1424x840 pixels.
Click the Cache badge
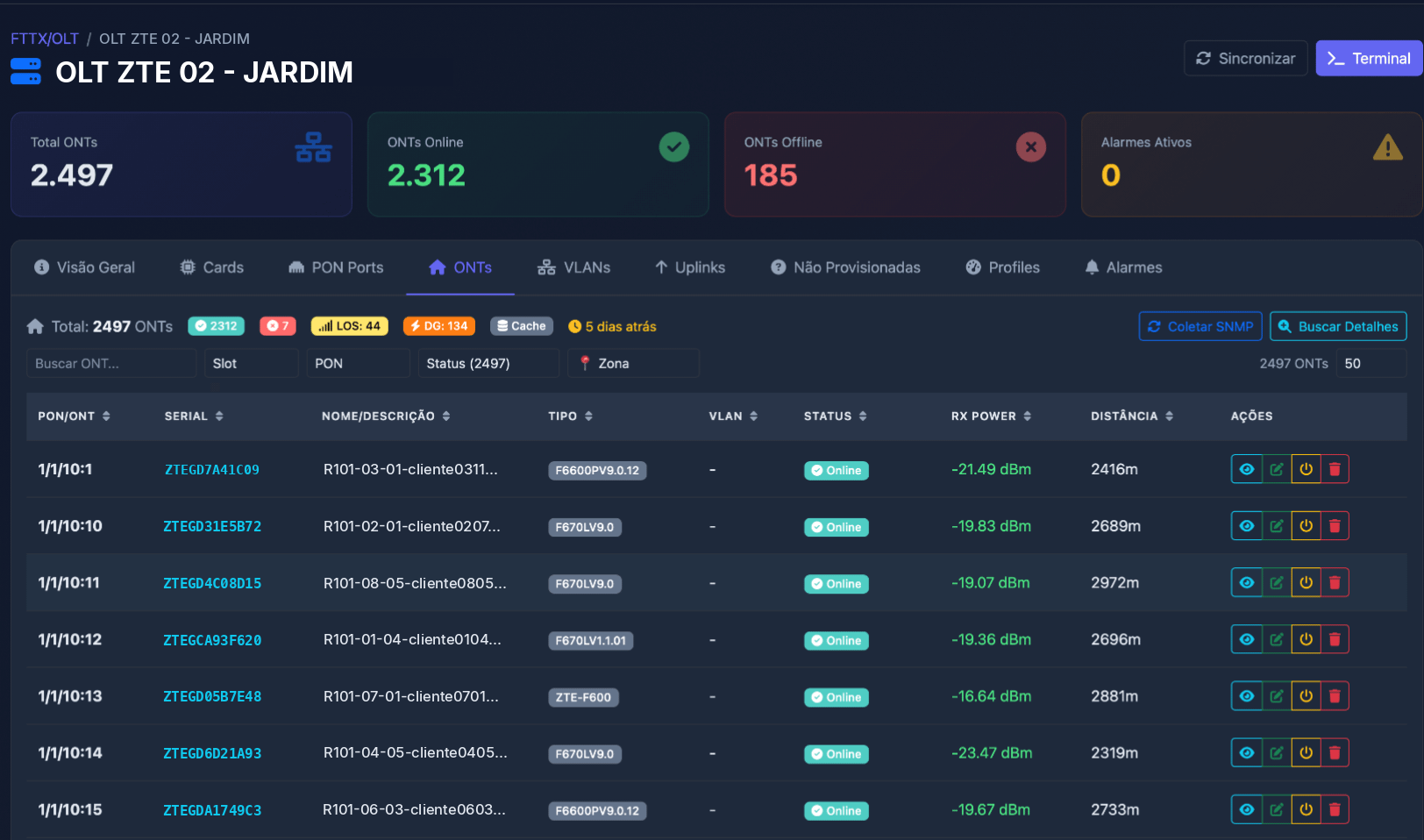[x=522, y=326]
